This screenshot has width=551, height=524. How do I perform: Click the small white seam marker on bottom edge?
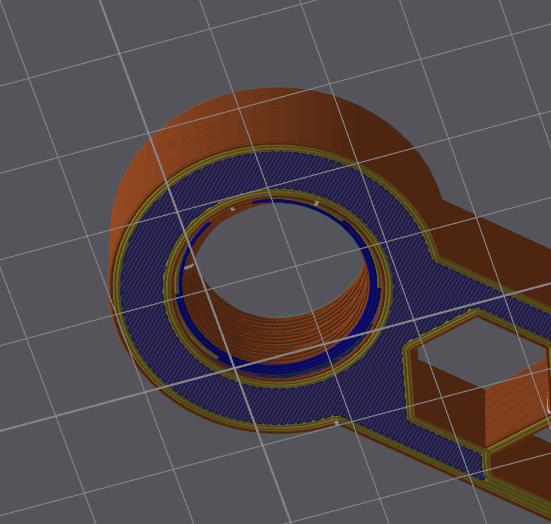click(336, 422)
